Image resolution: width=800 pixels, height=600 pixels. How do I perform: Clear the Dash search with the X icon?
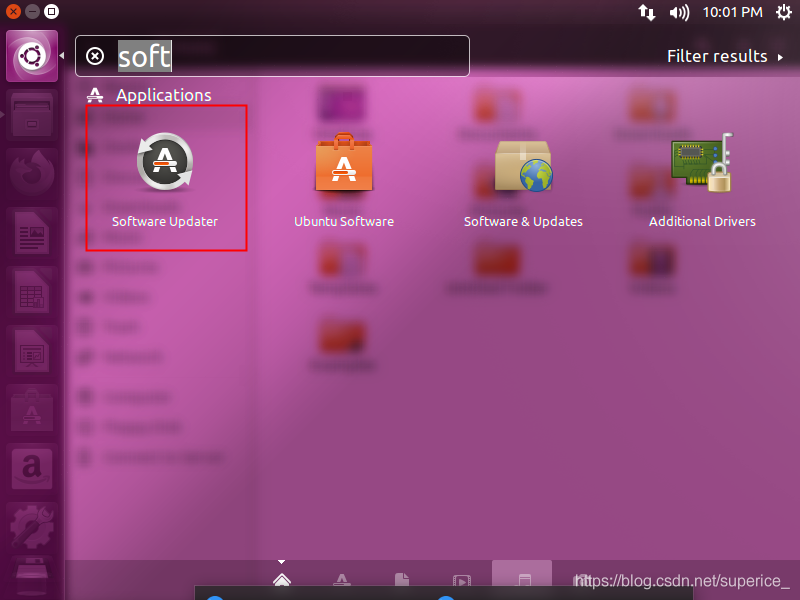[x=95, y=56]
